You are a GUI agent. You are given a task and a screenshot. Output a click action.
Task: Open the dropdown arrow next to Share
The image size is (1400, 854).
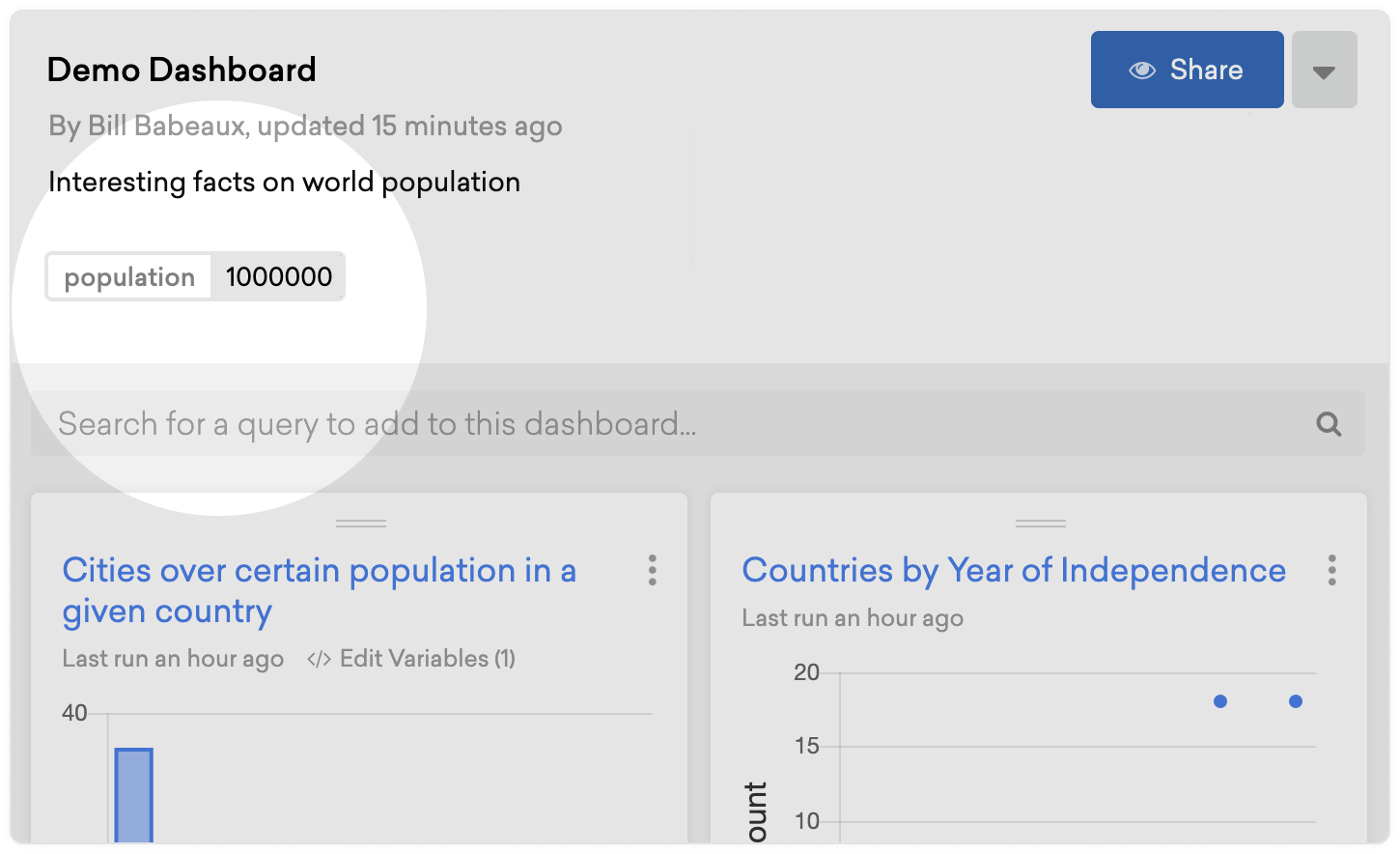(1325, 70)
